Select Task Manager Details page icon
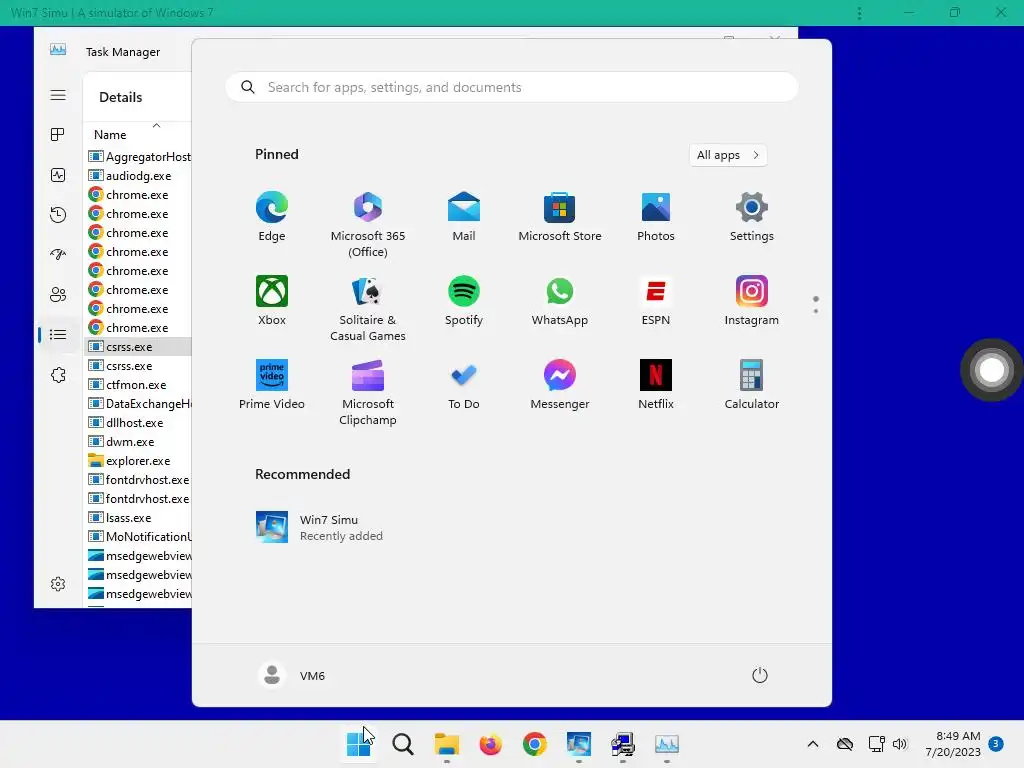This screenshot has width=1024, height=768. click(x=58, y=335)
